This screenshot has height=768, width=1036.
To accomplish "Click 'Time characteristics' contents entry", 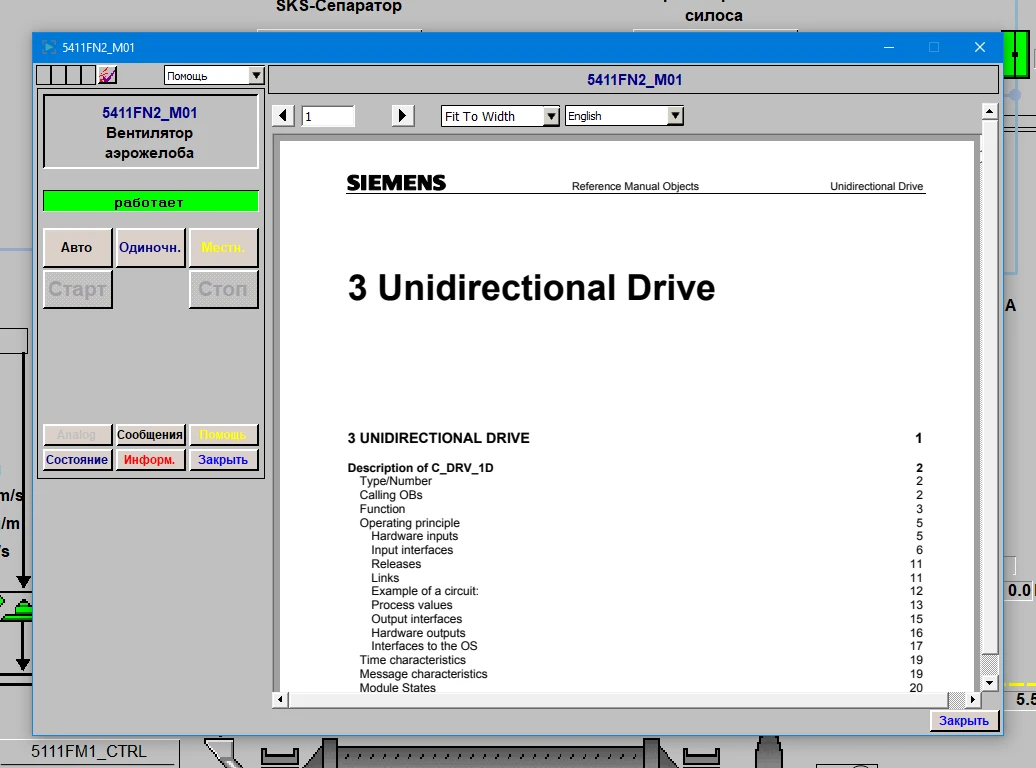I will (412, 660).
